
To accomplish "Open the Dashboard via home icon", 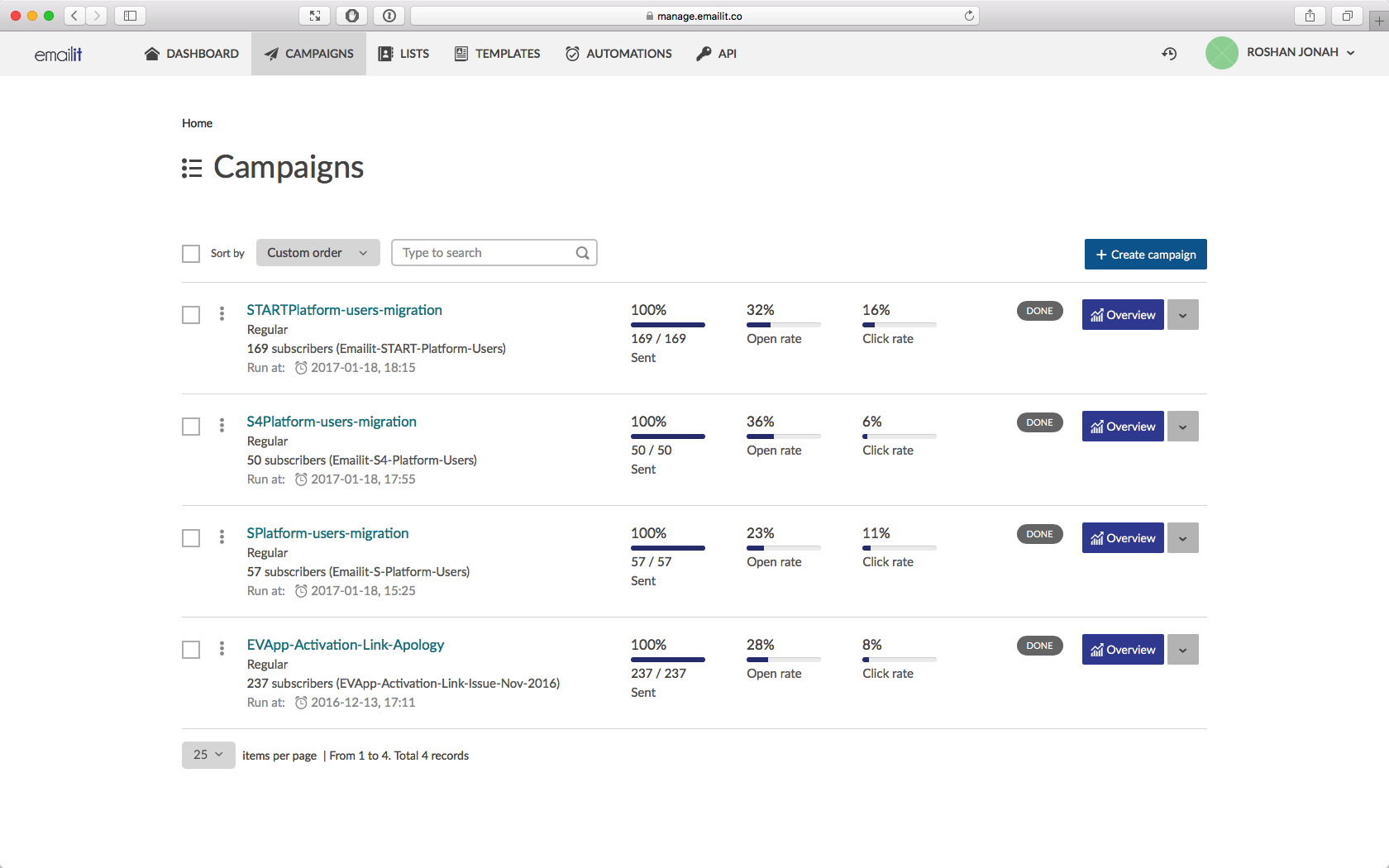I will (152, 53).
